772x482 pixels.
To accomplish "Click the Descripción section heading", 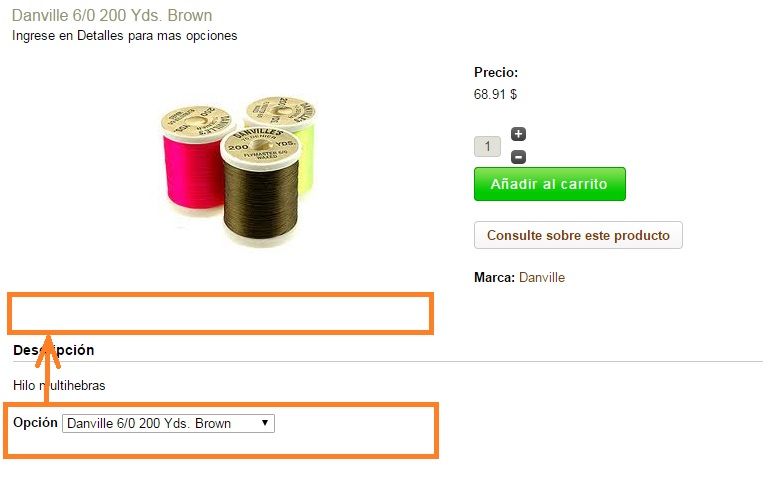I will coord(53,350).
